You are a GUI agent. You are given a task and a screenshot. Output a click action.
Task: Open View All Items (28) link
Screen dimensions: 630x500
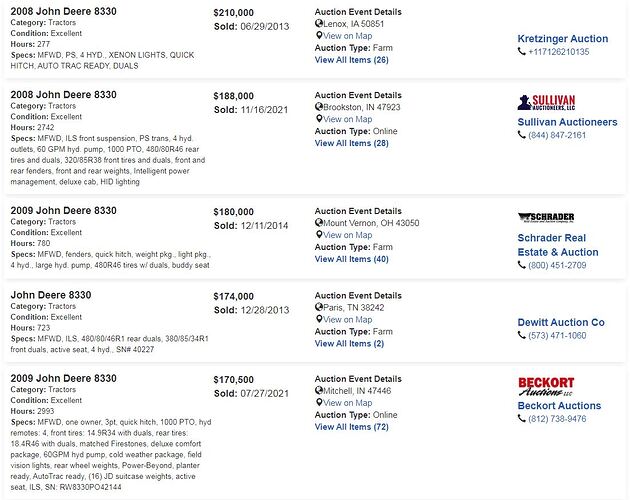[352, 143]
